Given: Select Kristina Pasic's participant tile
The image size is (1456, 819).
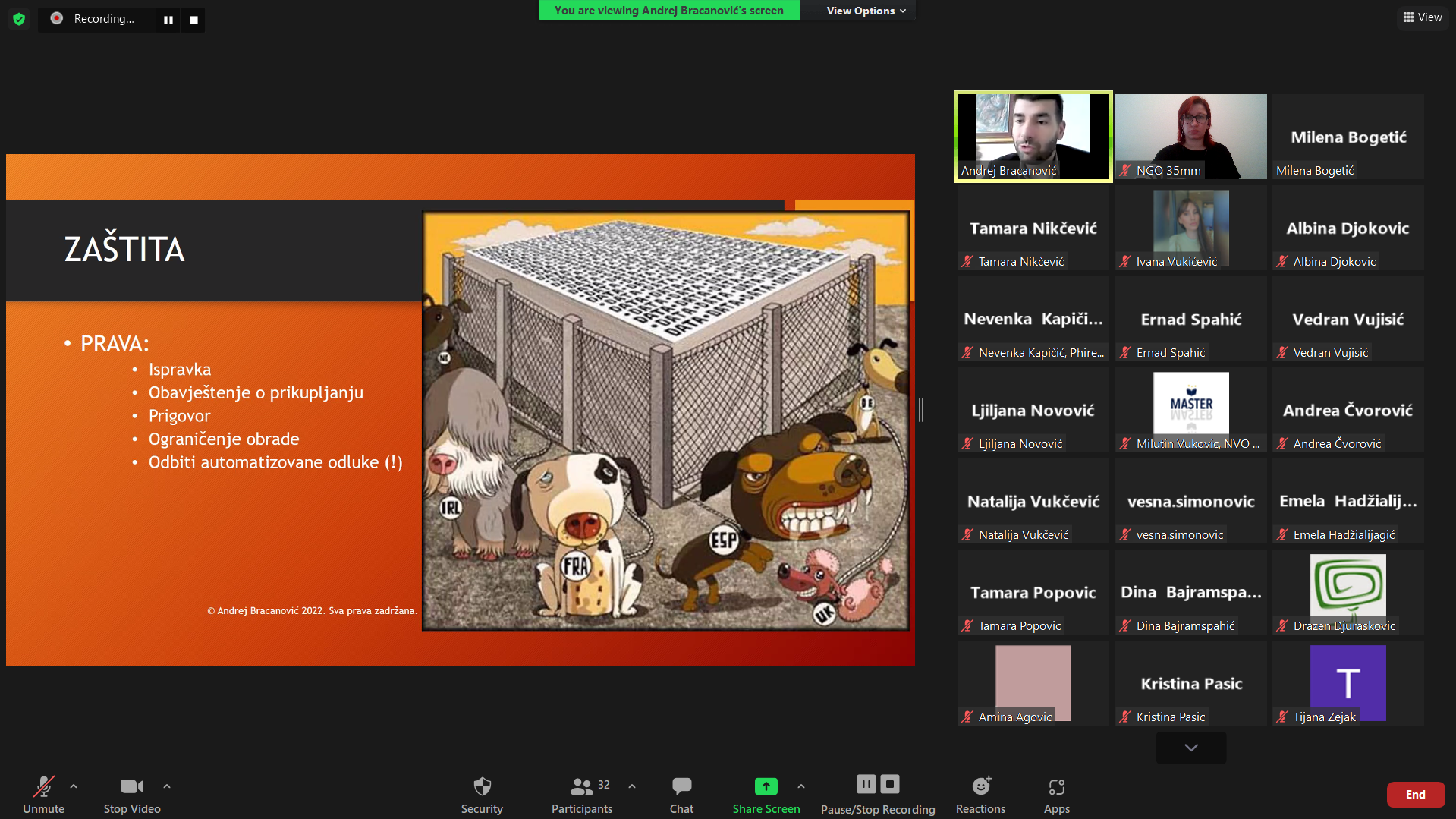Looking at the screenshot, I should [1190, 683].
